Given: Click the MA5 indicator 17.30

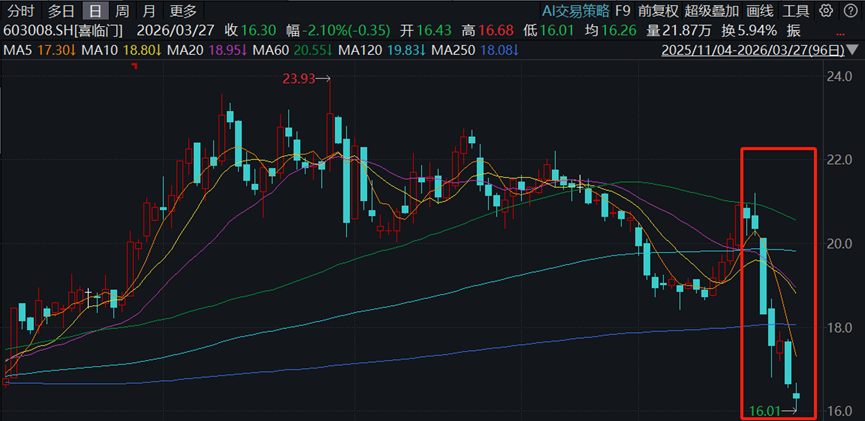Looking at the screenshot, I should point(56,51).
